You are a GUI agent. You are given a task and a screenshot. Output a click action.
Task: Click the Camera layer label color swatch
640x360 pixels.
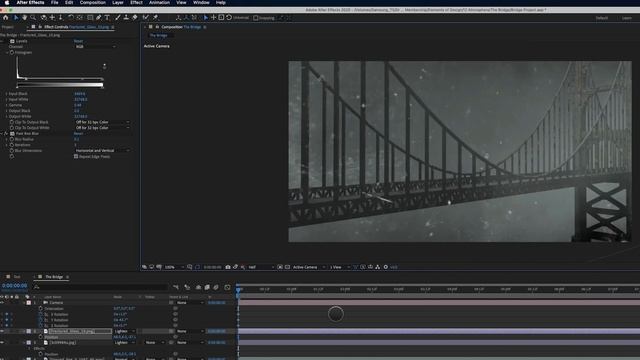[x=29, y=303]
